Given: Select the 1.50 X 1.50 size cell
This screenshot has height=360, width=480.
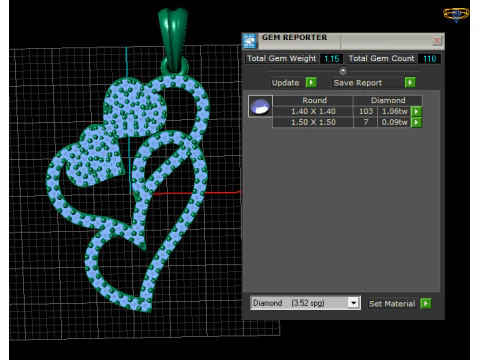Looking at the screenshot, I should [313, 122].
